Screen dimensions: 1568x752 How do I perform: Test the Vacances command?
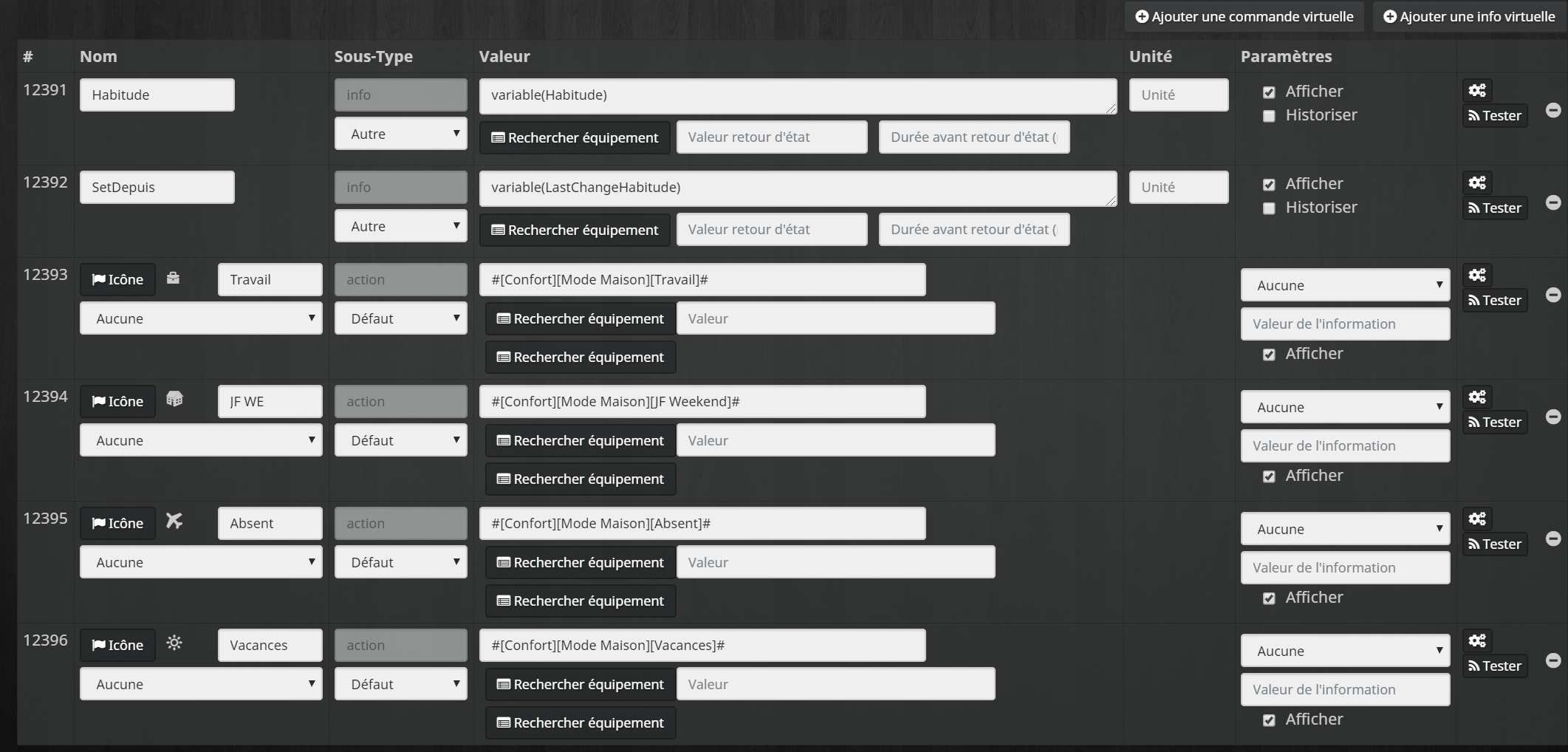[1495, 666]
